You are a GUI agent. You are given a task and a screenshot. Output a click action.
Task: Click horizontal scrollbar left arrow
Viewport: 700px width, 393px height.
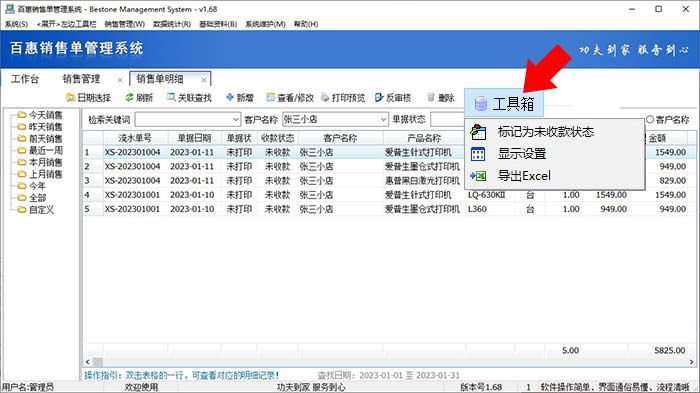pos(88,362)
